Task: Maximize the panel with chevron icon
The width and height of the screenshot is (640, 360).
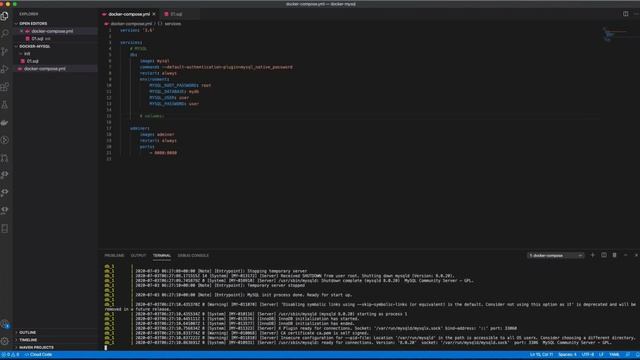Action: pyautogui.click(x=625, y=255)
